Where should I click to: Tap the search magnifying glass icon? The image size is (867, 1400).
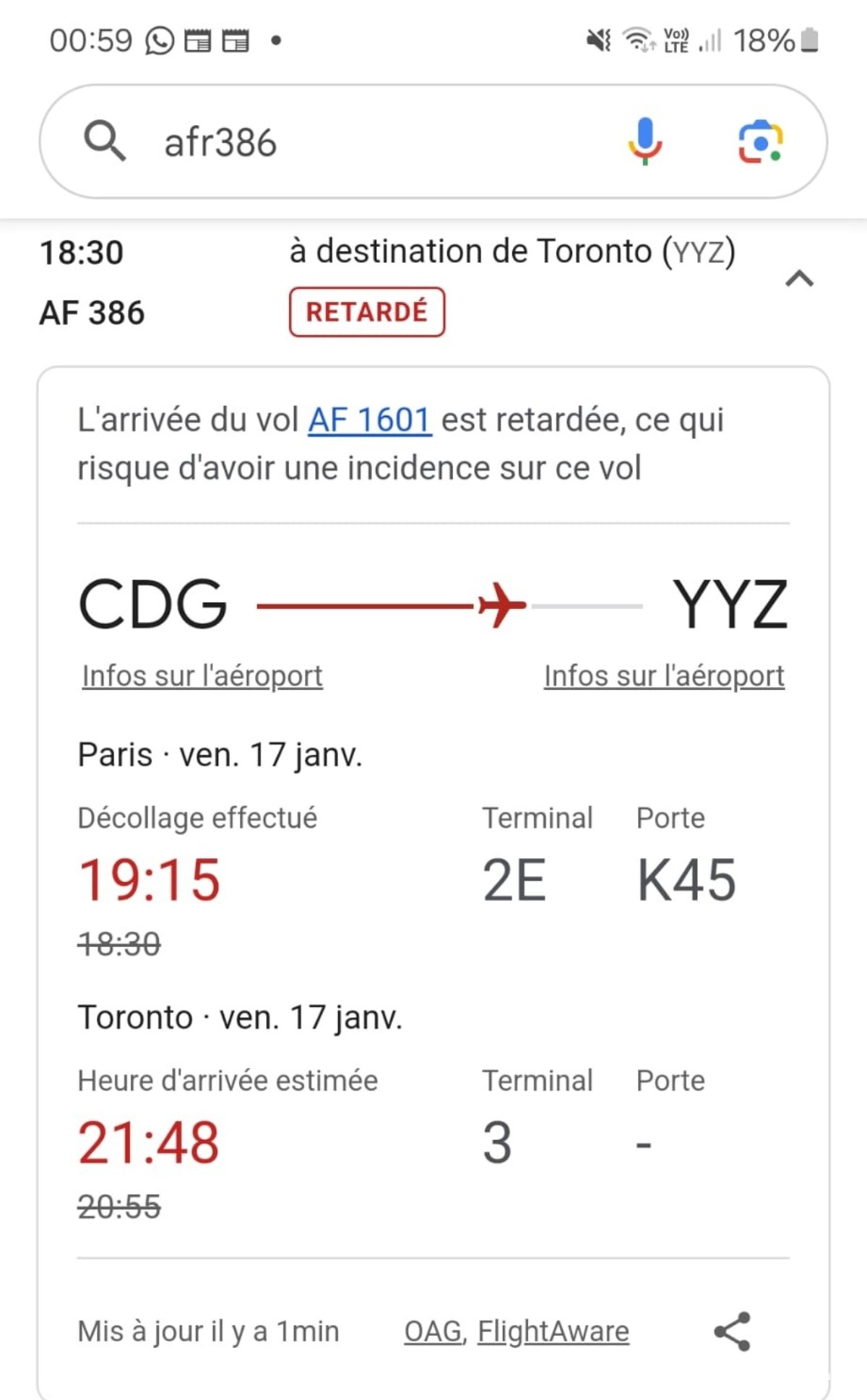105,141
